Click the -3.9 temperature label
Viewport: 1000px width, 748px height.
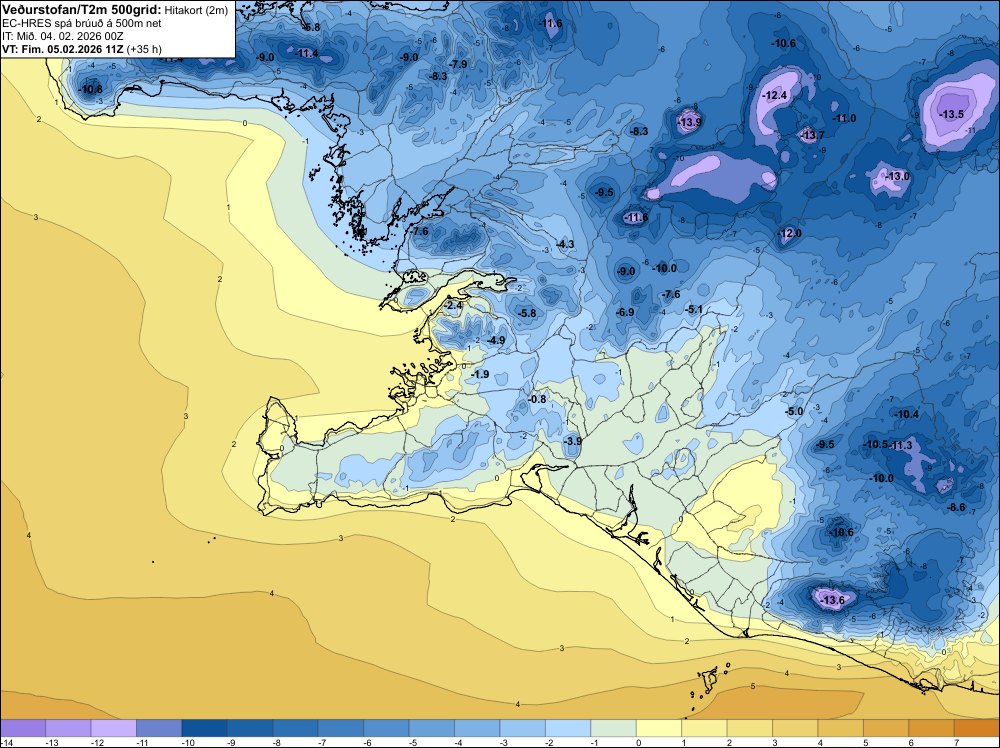pyautogui.click(x=573, y=441)
